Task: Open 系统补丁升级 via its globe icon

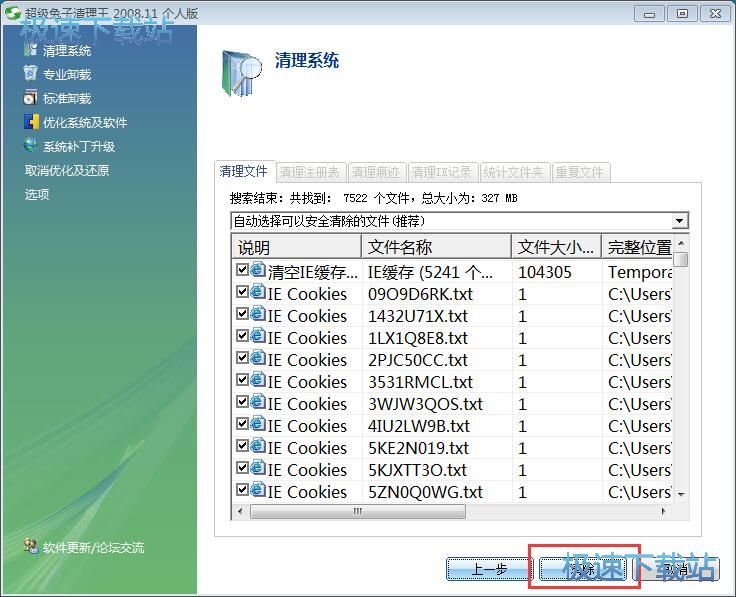Action: (x=30, y=146)
